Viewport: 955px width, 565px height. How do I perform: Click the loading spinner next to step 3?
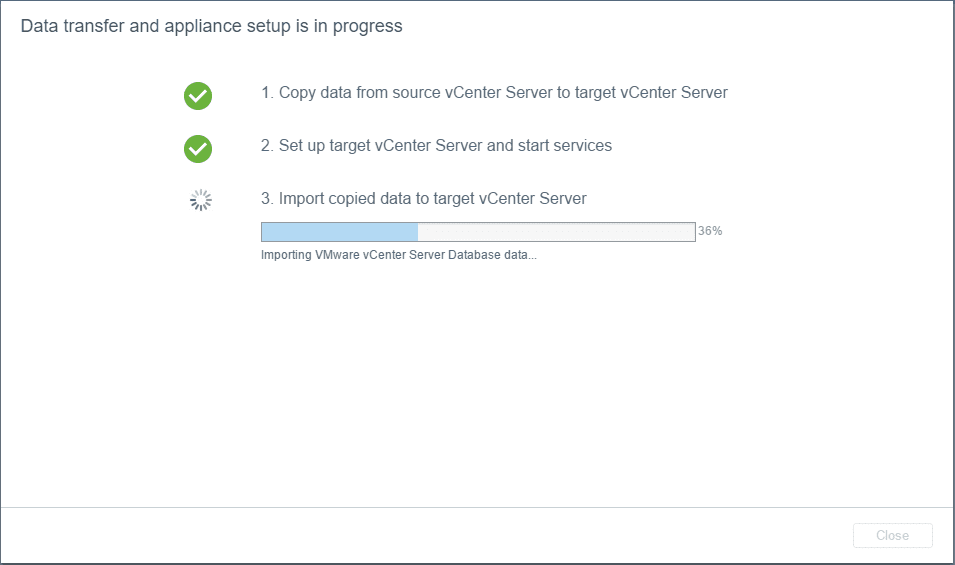coord(201,201)
